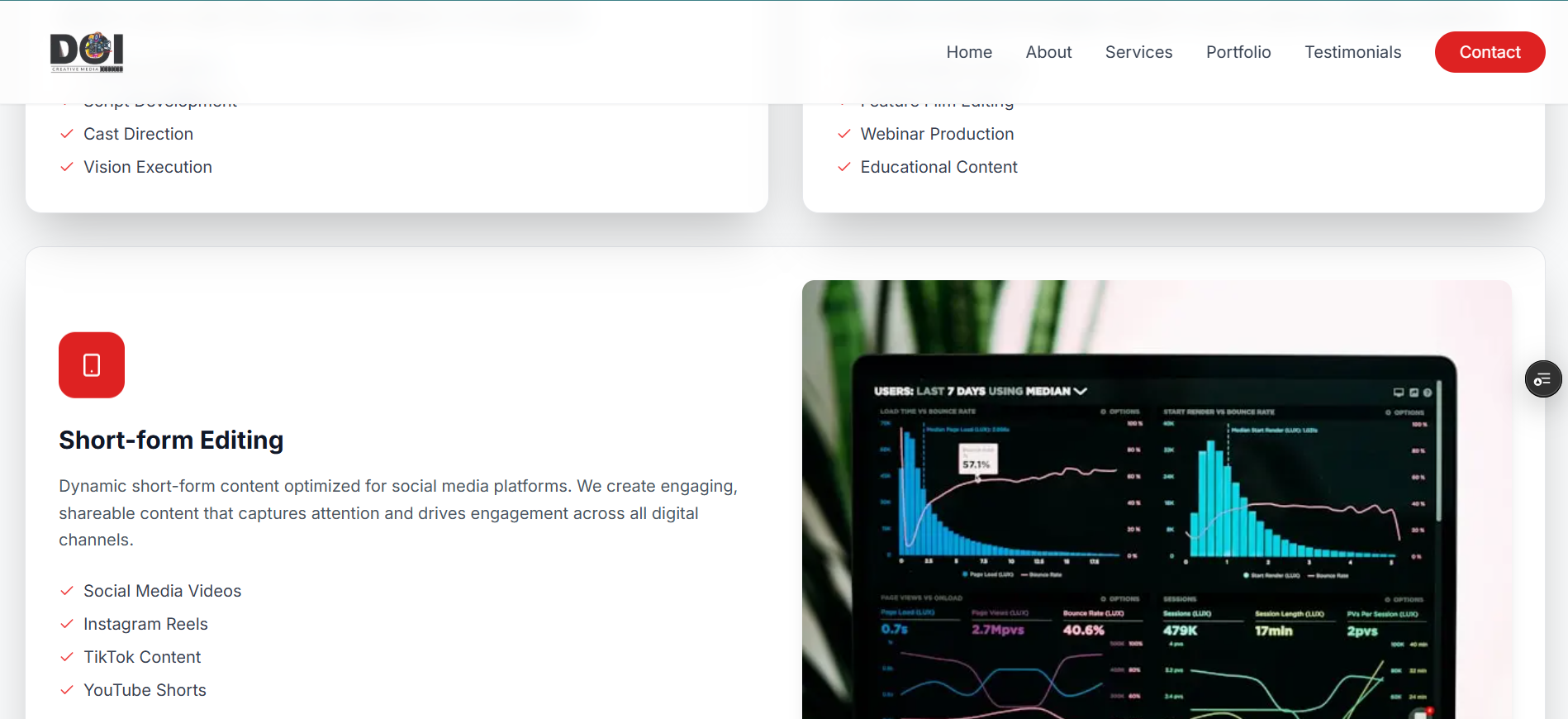This screenshot has width=1568, height=719.
Task: Click the floating dark round widget button
Action: coord(1542,379)
